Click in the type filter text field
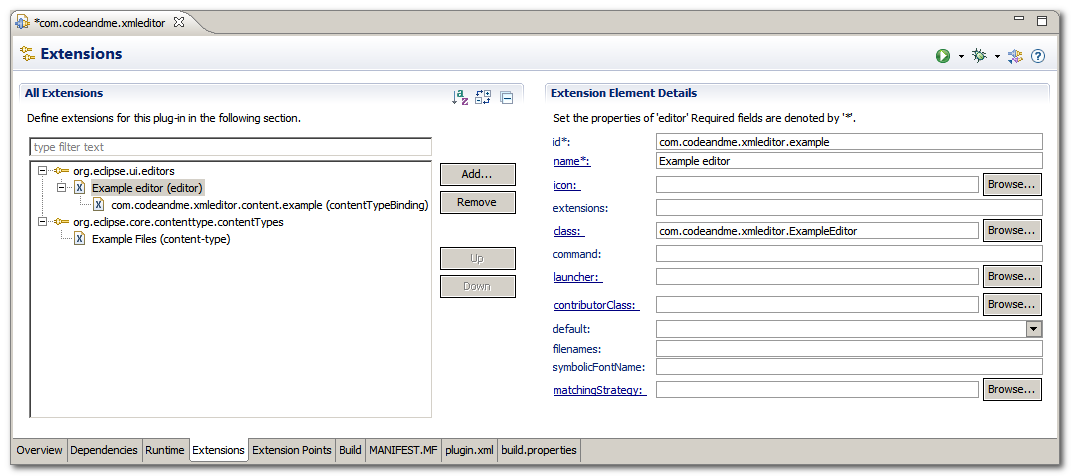Viewport: 1071px width, 476px height. coord(231,147)
